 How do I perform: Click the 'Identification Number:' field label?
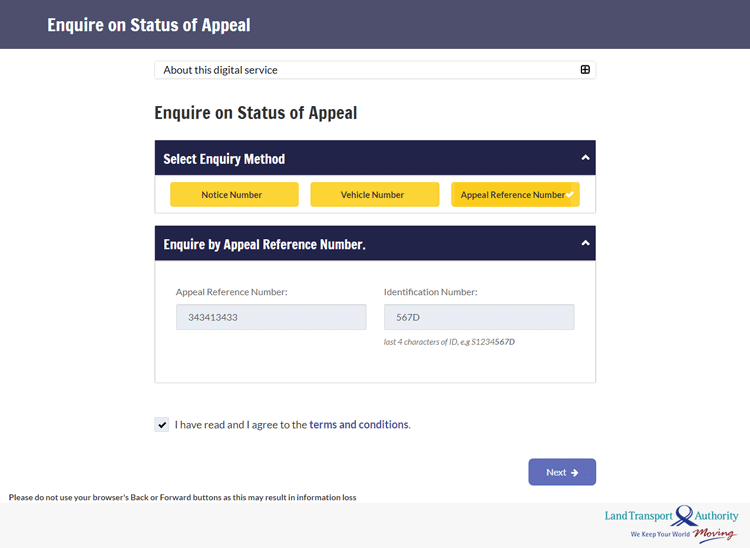(x=430, y=292)
